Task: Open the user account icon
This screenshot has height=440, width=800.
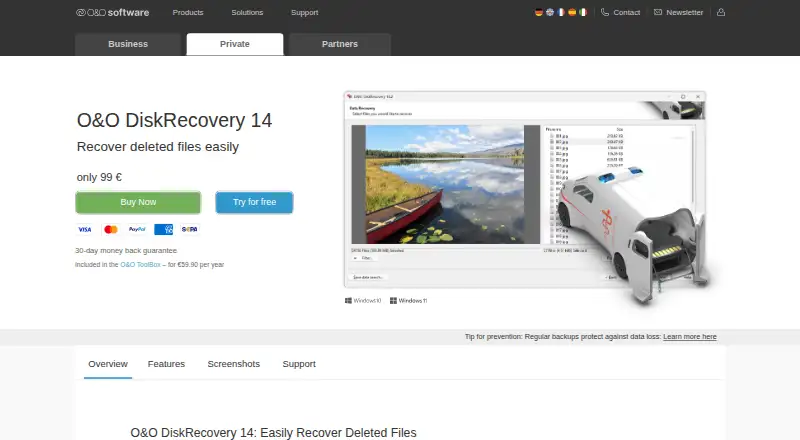Action: click(x=721, y=12)
